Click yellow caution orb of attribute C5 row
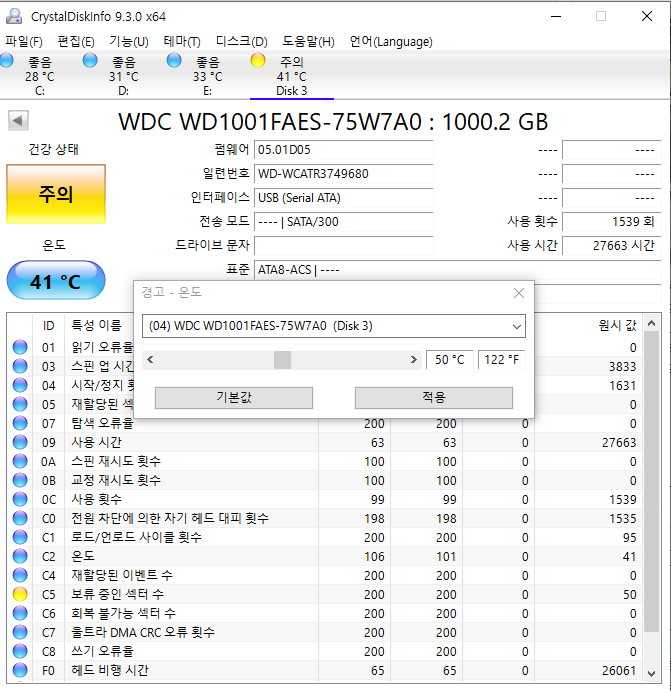 [20, 594]
